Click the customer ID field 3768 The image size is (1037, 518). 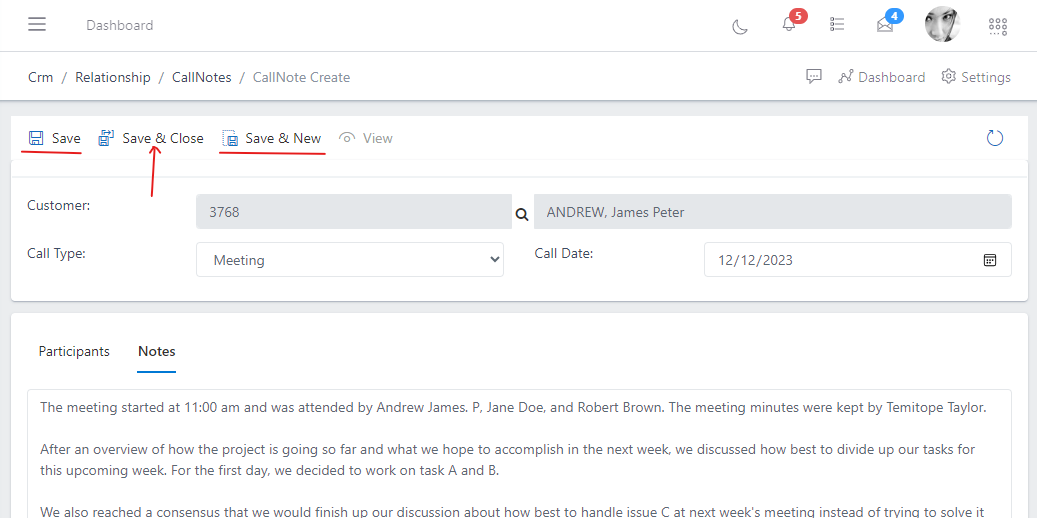click(x=354, y=212)
